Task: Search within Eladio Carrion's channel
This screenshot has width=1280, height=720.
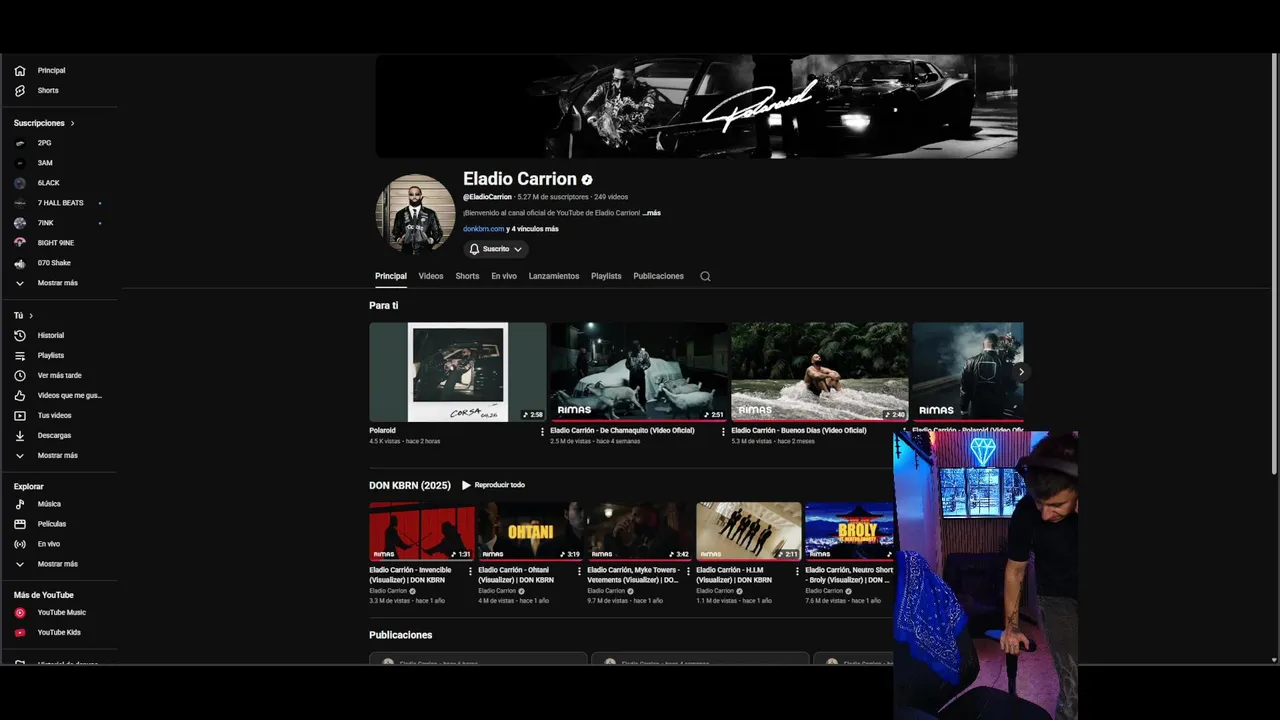Action: click(705, 276)
